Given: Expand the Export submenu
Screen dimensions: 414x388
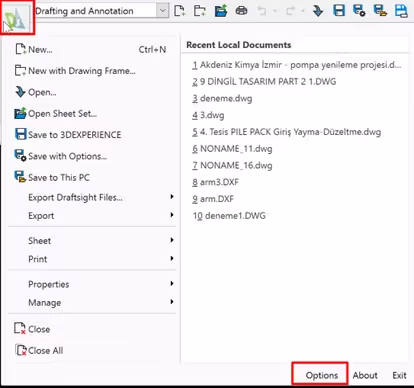Looking at the screenshot, I should (92, 216).
